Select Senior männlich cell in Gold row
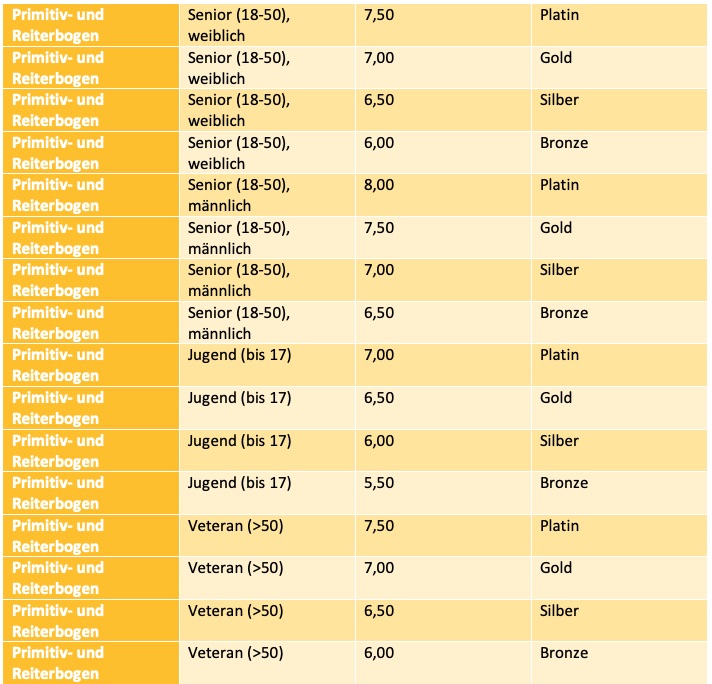This screenshot has width=712, height=684. 239,238
